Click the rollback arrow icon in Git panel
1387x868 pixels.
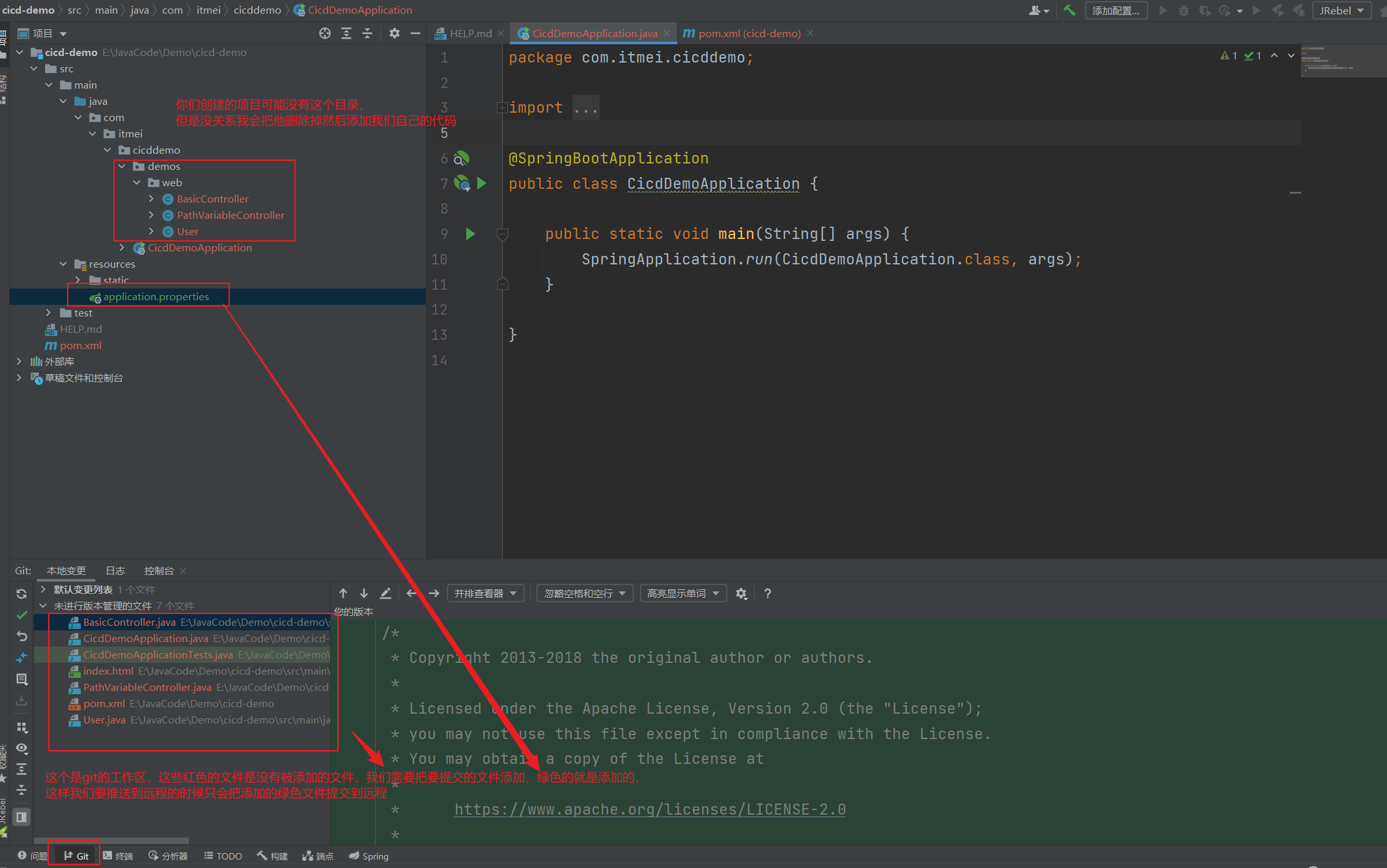tap(21, 636)
